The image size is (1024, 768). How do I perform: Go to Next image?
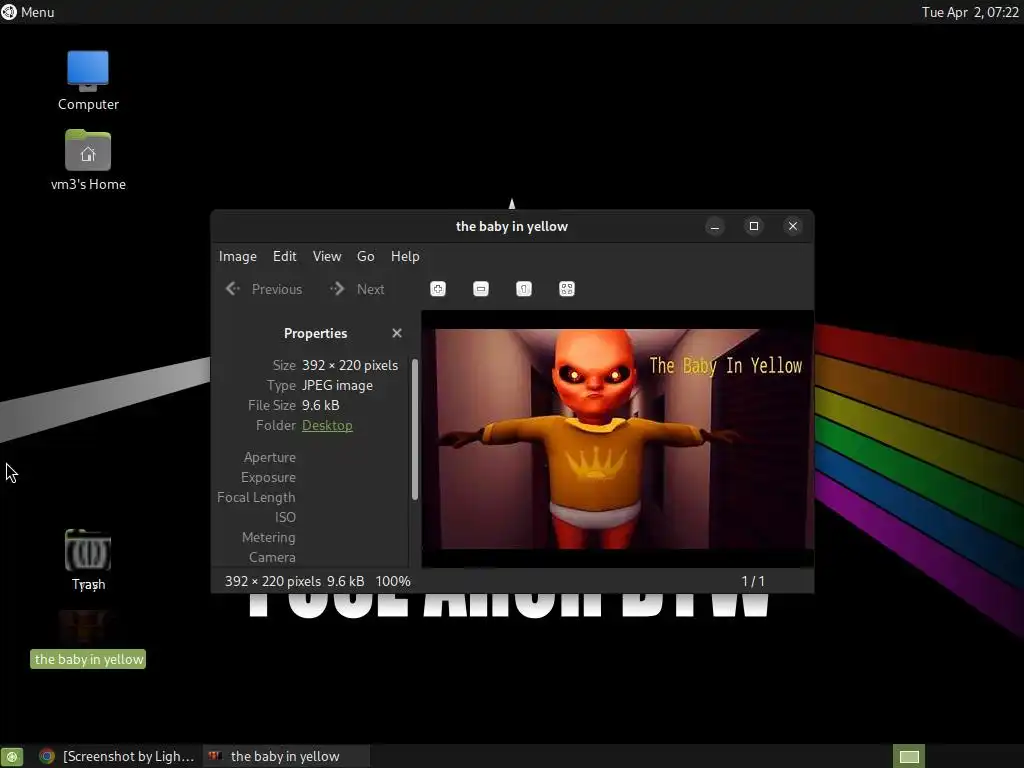pyautogui.click(x=357, y=289)
